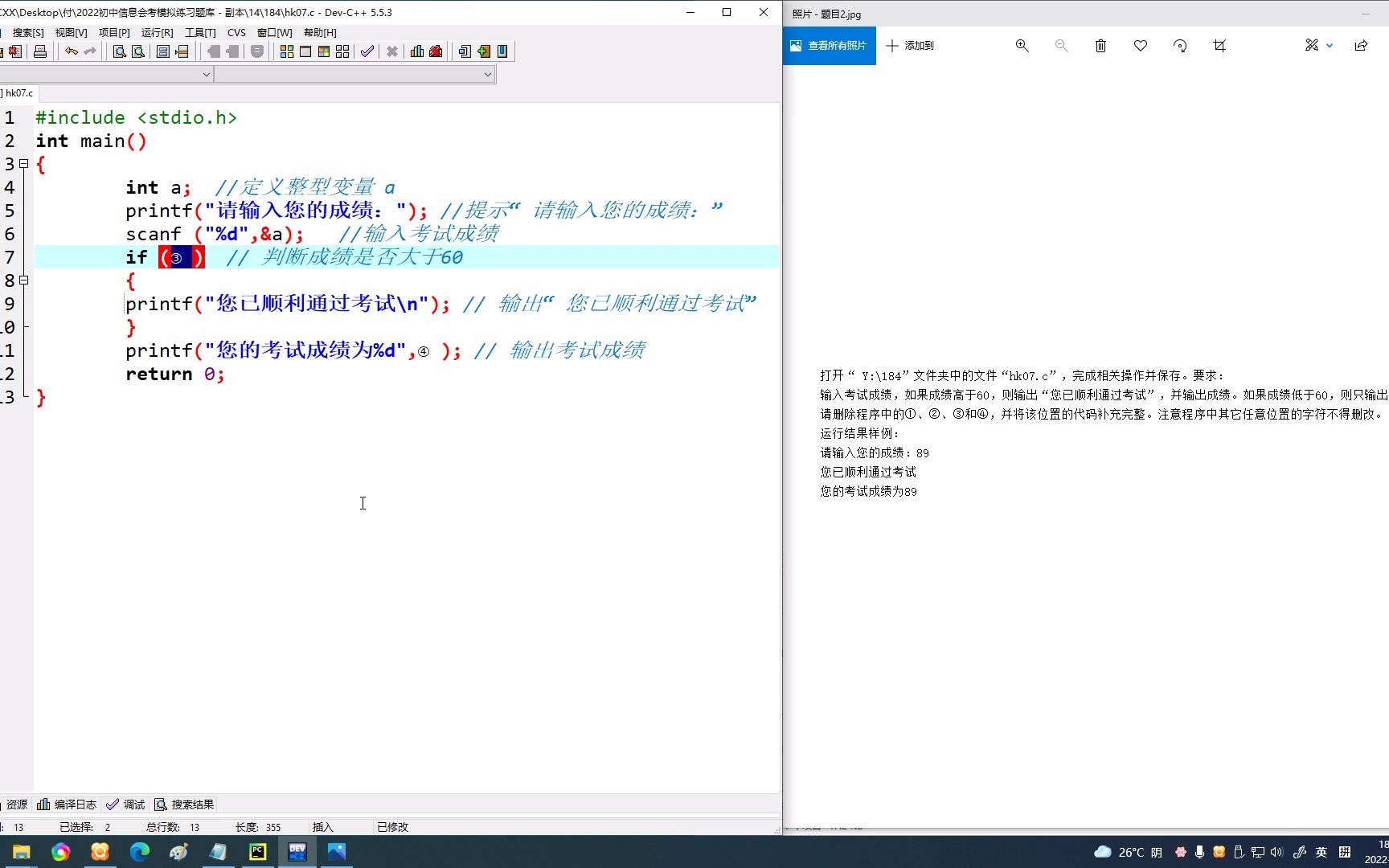Delete the current photo
The image size is (1389, 868).
[x=1100, y=46]
